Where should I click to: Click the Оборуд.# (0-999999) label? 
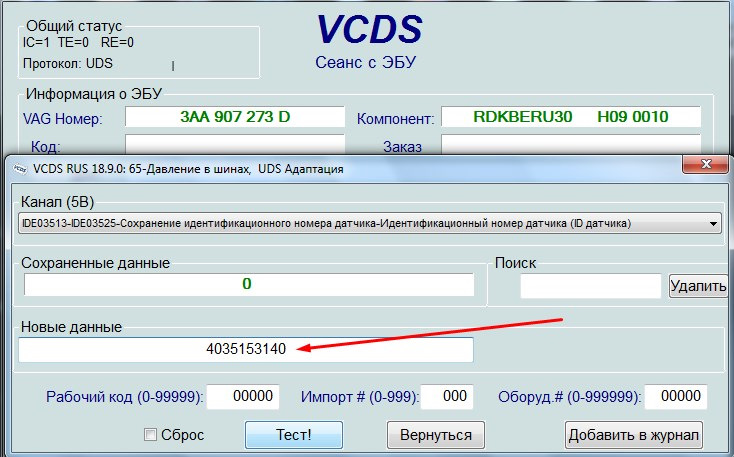pos(569,397)
